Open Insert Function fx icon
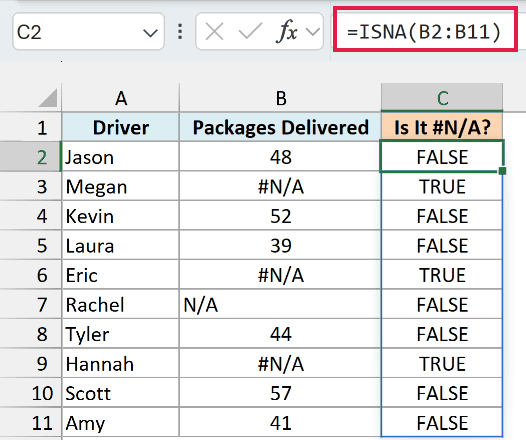Viewport: 526px width, 440px height. click(287, 32)
